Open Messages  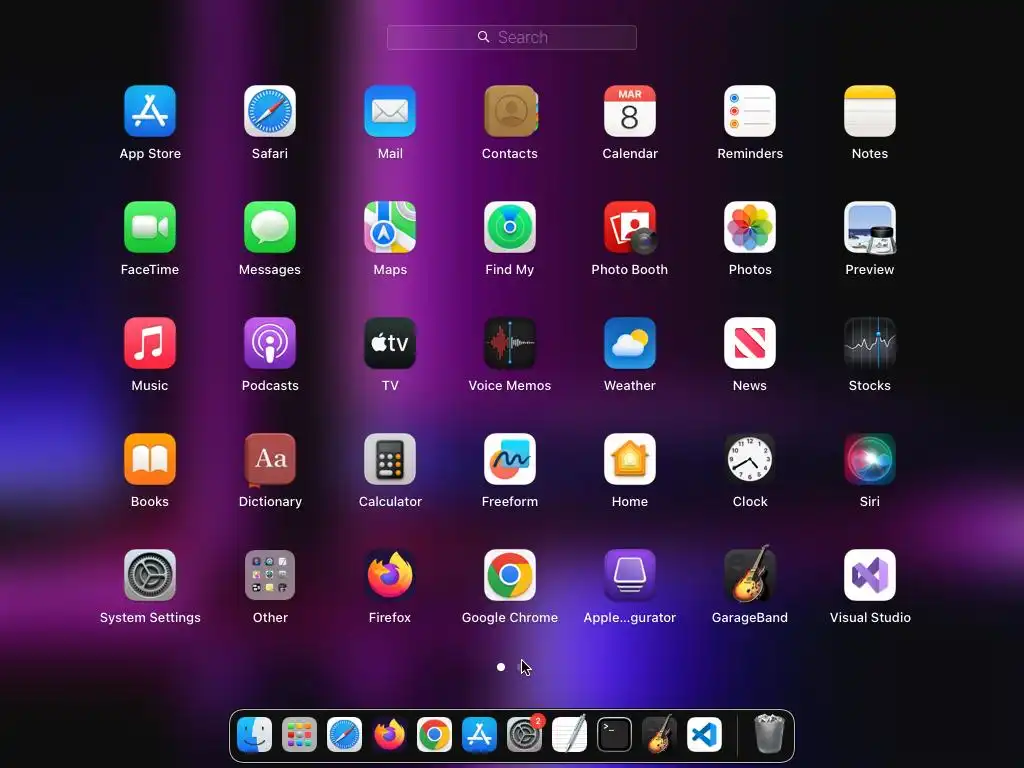[x=270, y=227]
